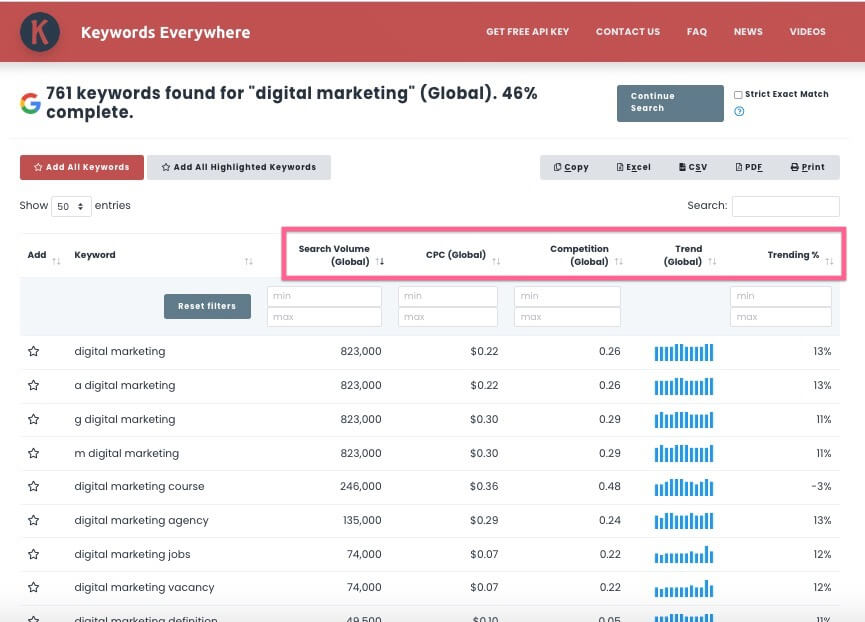Focus the table Search field
Image resolution: width=865 pixels, height=622 pixels.
click(786, 206)
